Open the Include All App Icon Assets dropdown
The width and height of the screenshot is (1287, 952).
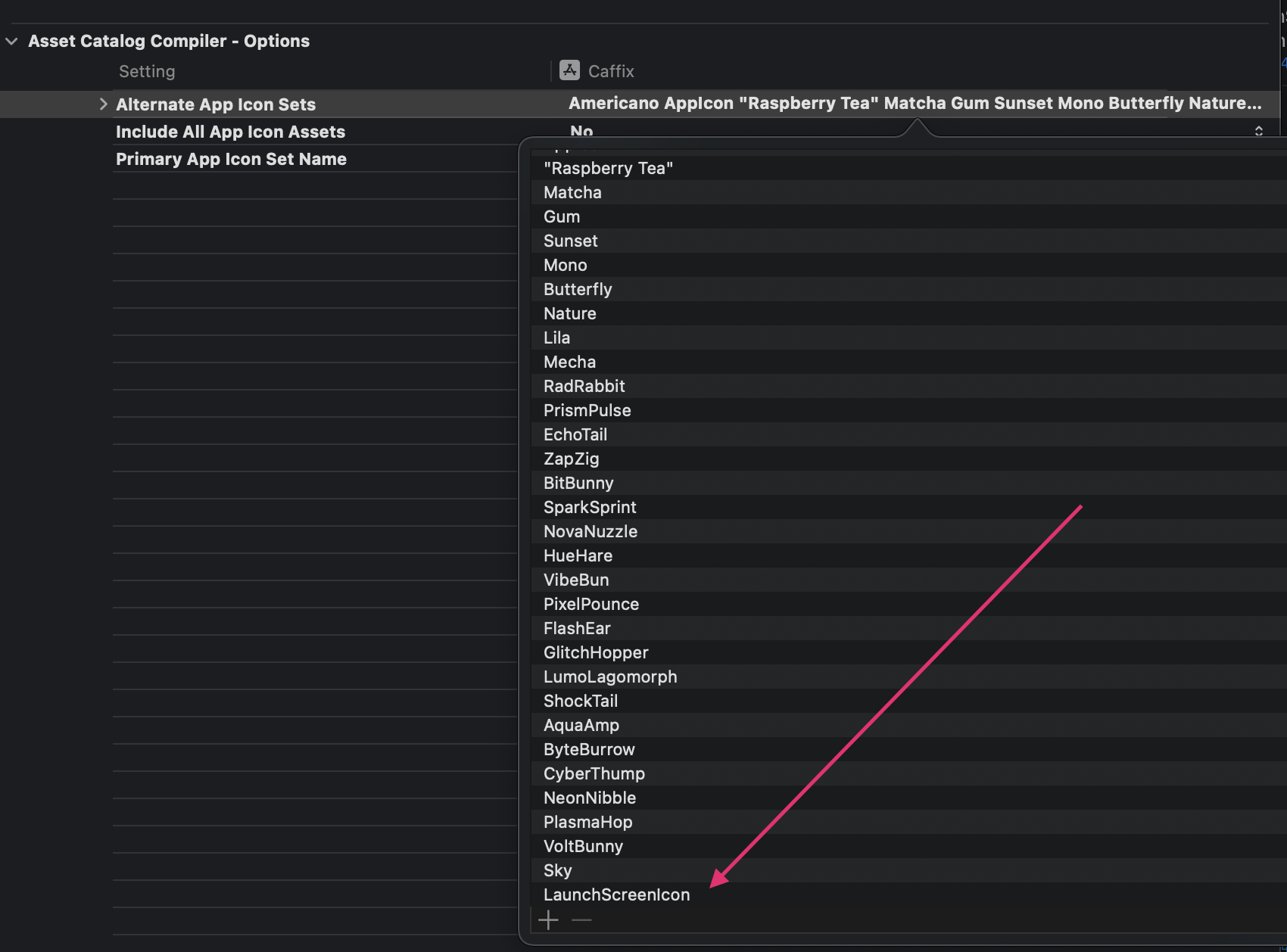[1258, 131]
